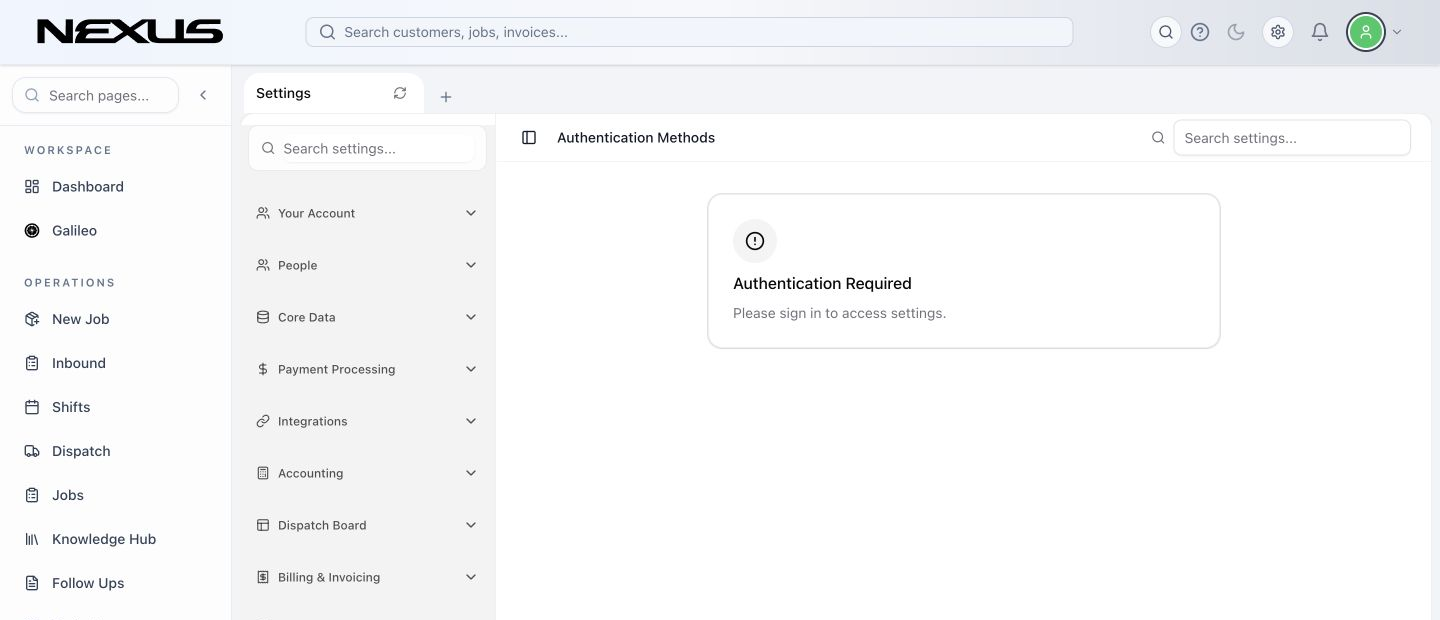Click the Nexus logo
The height and width of the screenshot is (620, 1440).
click(130, 32)
